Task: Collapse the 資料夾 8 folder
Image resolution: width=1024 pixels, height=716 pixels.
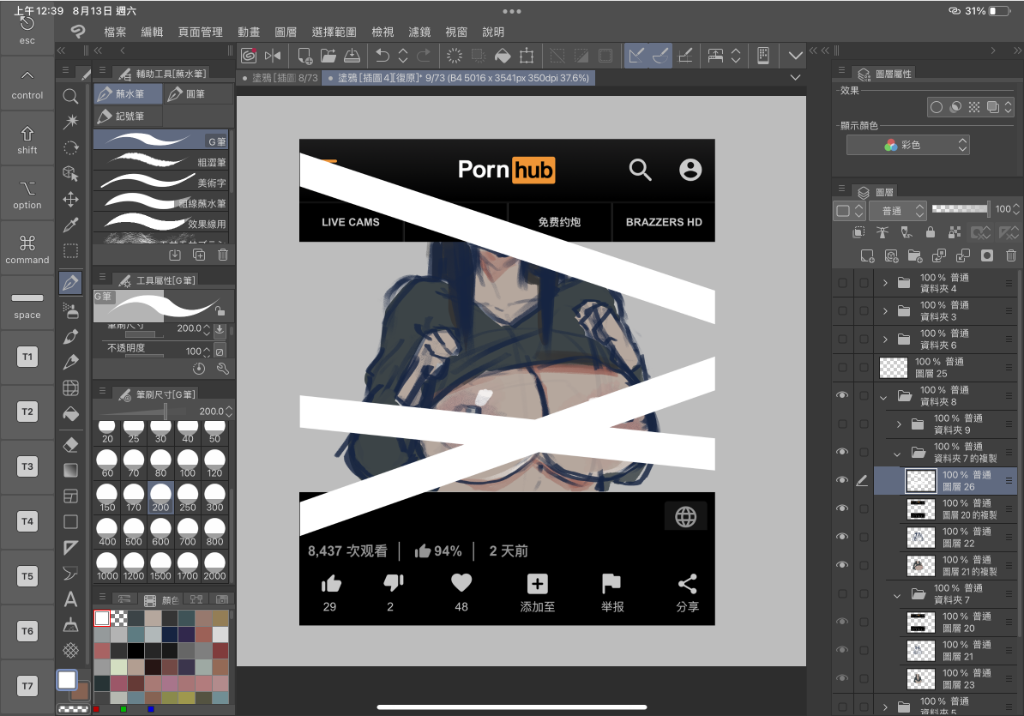Action: tap(884, 397)
